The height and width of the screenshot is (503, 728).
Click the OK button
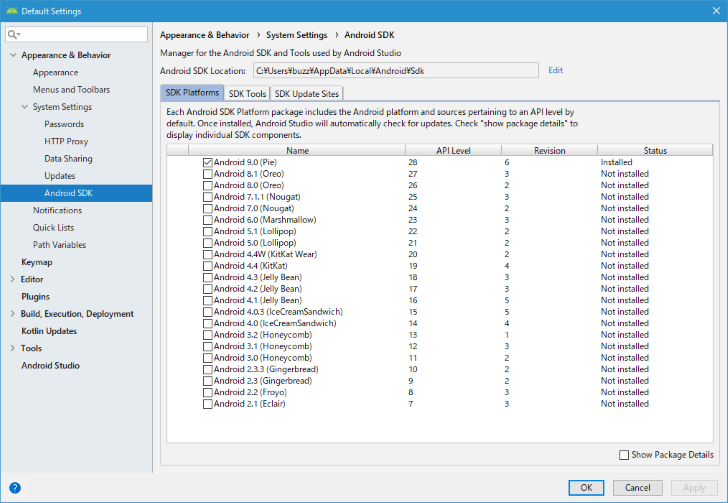tap(586, 488)
